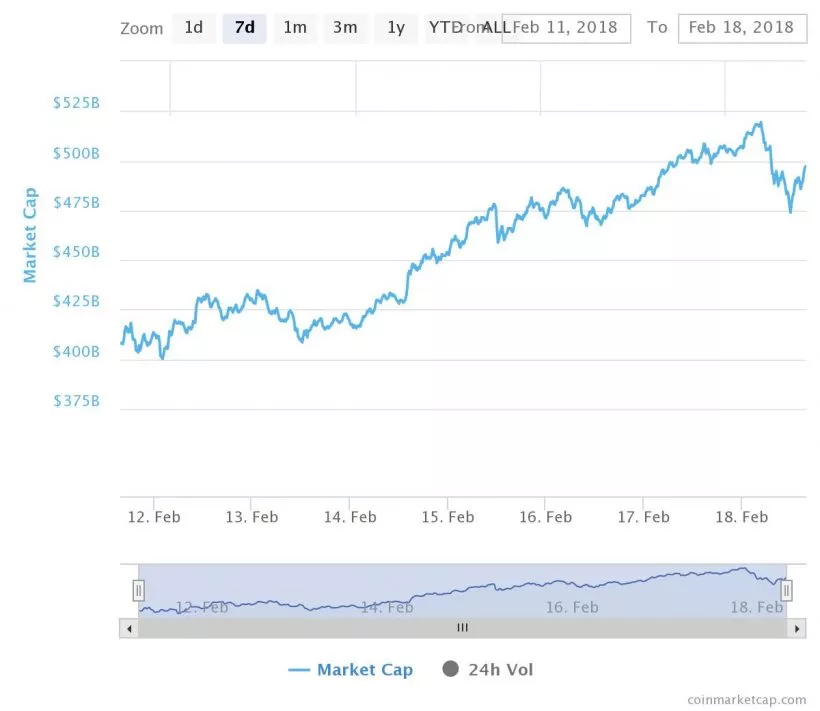Select the 7d zoom range

click(x=244, y=28)
